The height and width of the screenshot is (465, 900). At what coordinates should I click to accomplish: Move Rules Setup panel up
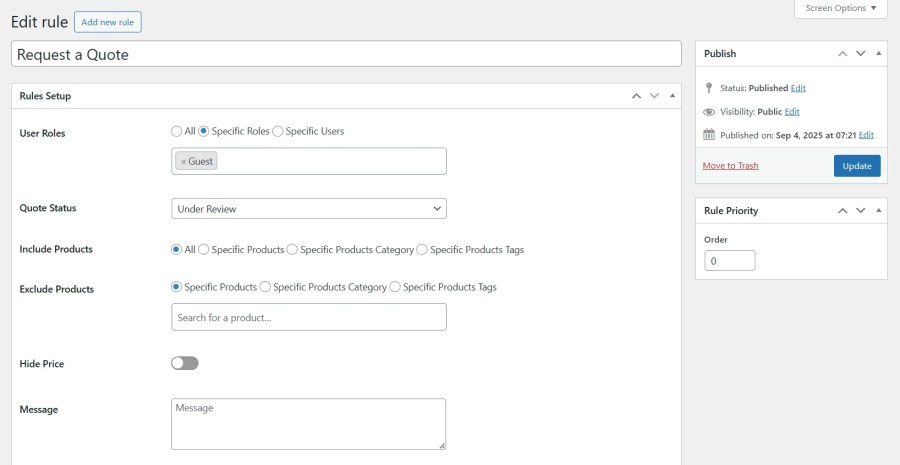(636, 96)
